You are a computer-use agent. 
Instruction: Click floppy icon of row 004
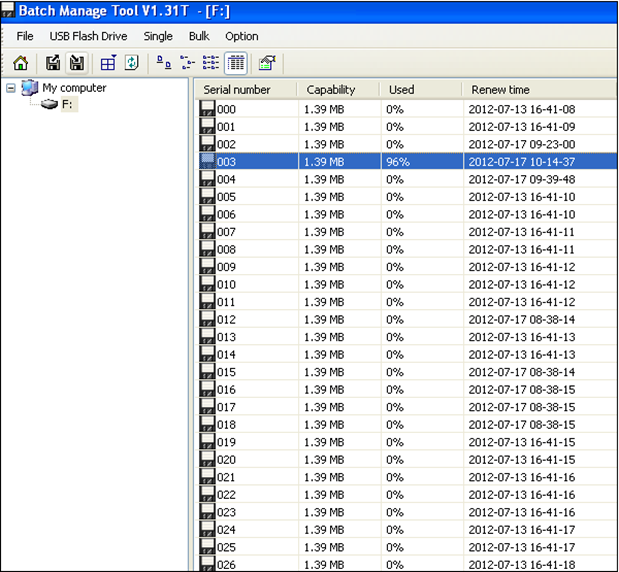pos(207,179)
